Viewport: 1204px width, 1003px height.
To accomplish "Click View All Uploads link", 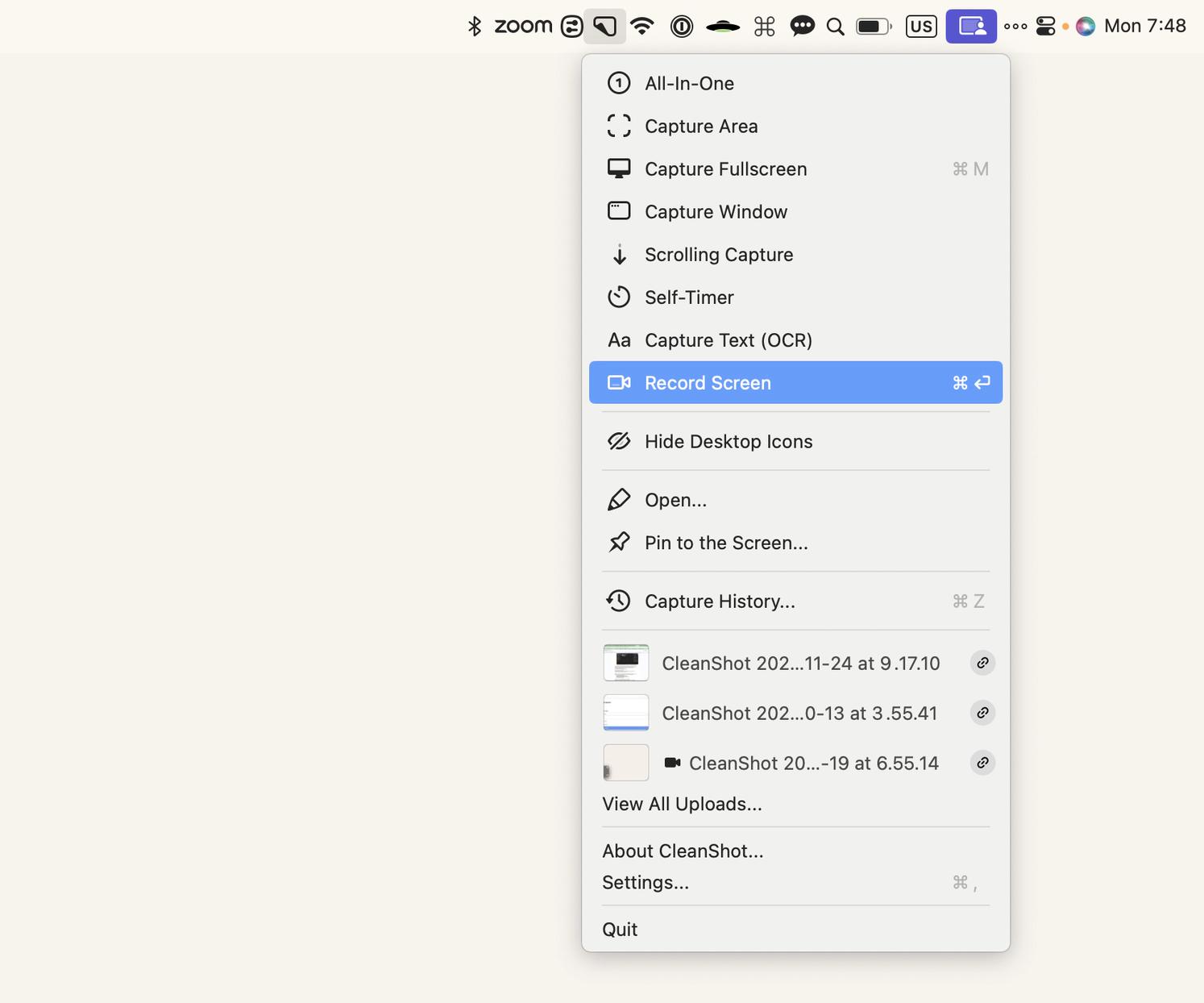I will pos(682,804).
